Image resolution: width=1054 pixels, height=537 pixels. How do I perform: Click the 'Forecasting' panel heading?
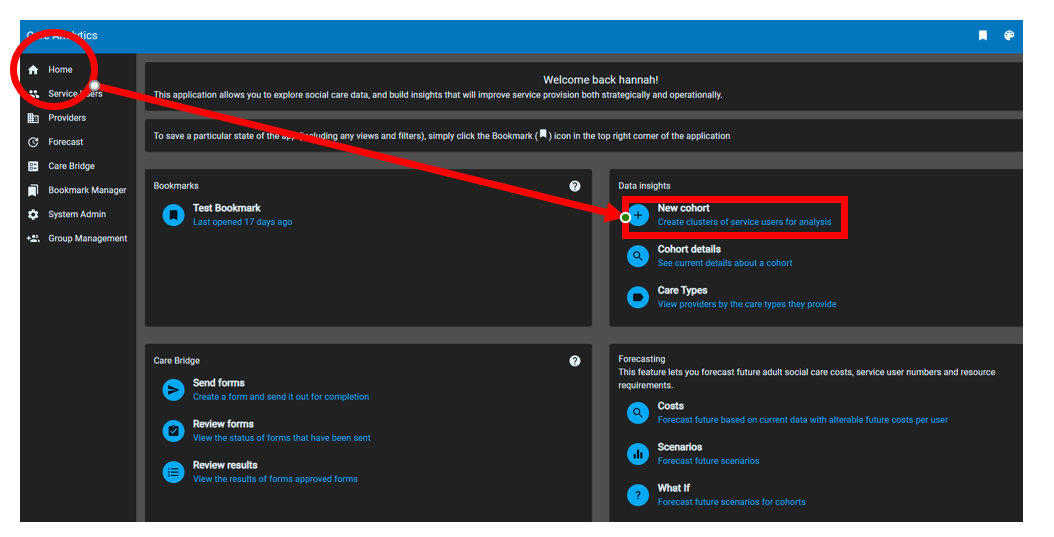(641, 359)
